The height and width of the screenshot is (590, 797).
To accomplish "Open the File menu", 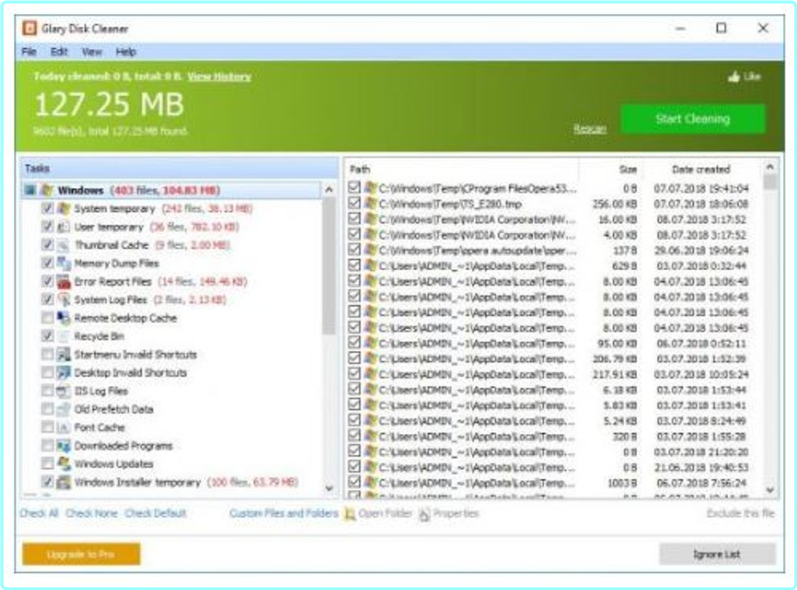I will pos(29,51).
